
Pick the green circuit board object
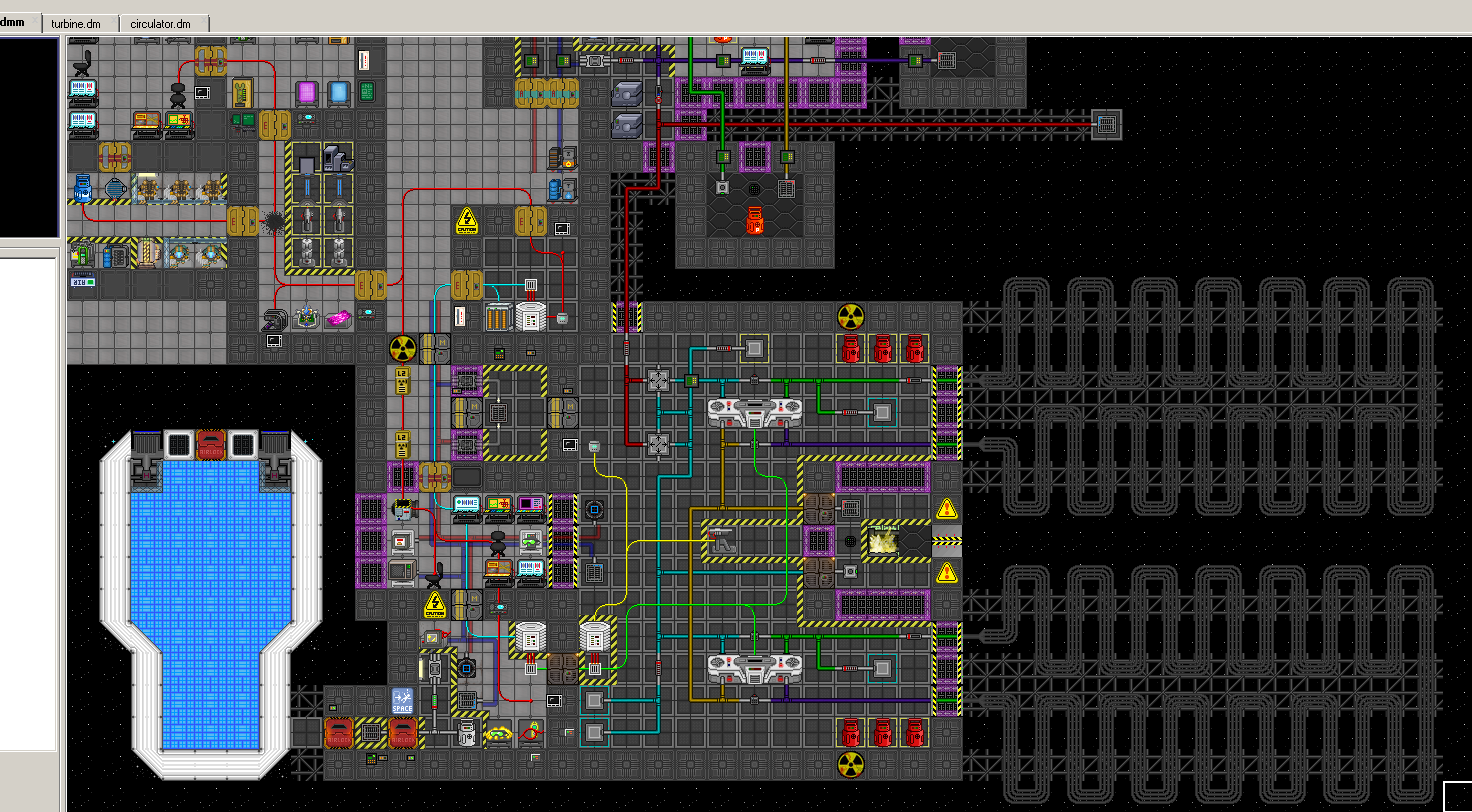(367, 93)
